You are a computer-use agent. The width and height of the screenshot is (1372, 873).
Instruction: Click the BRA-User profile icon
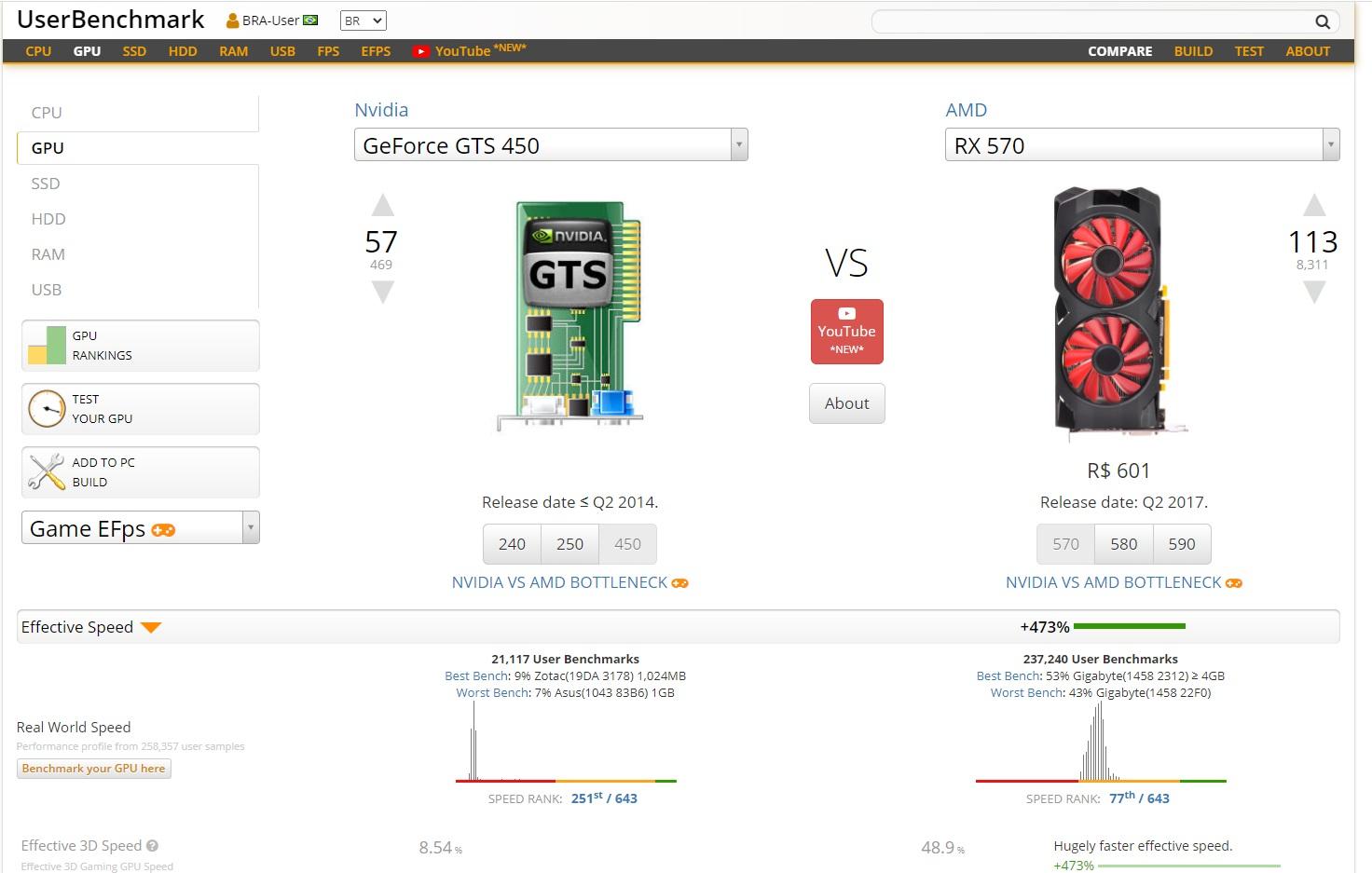[x=232, y=20]
